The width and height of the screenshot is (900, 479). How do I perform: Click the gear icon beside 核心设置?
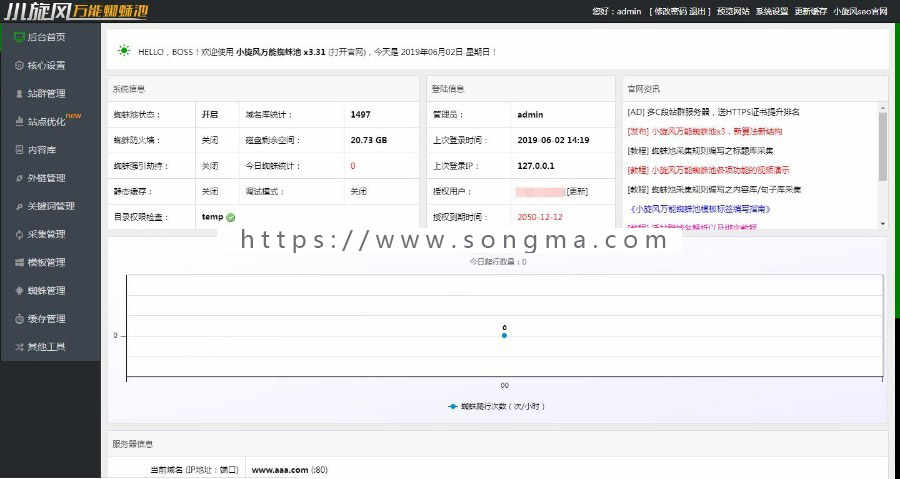click(19, 65)
